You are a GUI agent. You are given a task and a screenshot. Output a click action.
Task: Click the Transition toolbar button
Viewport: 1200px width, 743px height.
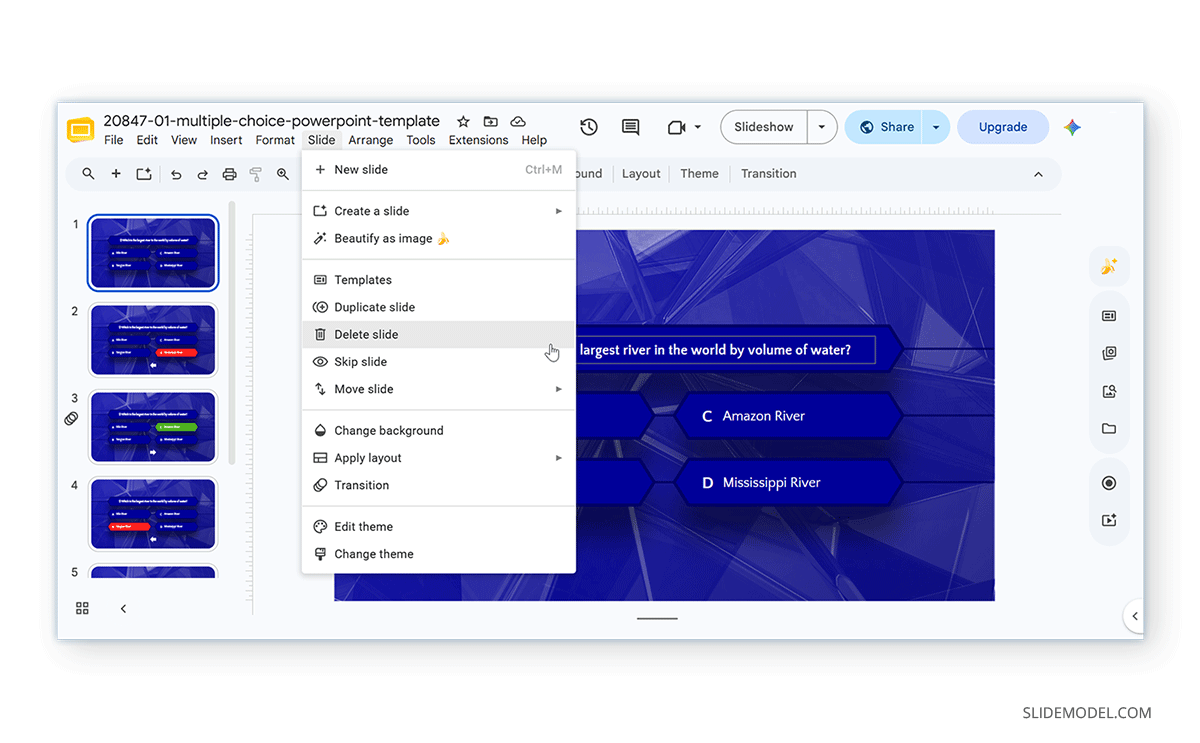tap(769, 174)
